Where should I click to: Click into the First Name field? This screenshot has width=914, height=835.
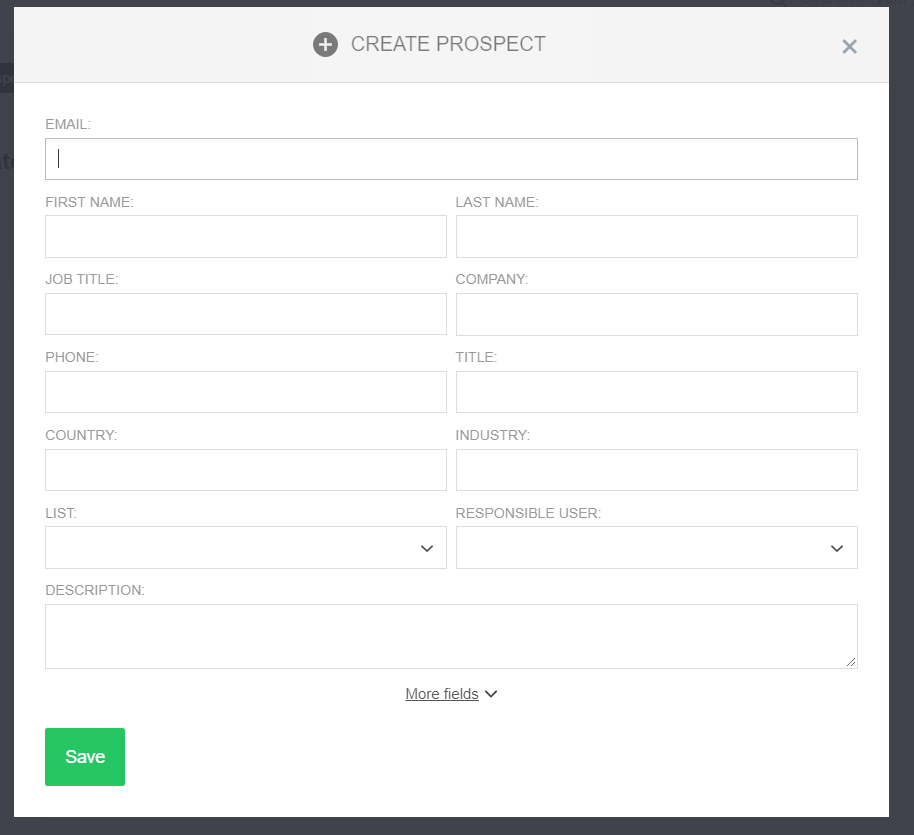coord(245,236)
